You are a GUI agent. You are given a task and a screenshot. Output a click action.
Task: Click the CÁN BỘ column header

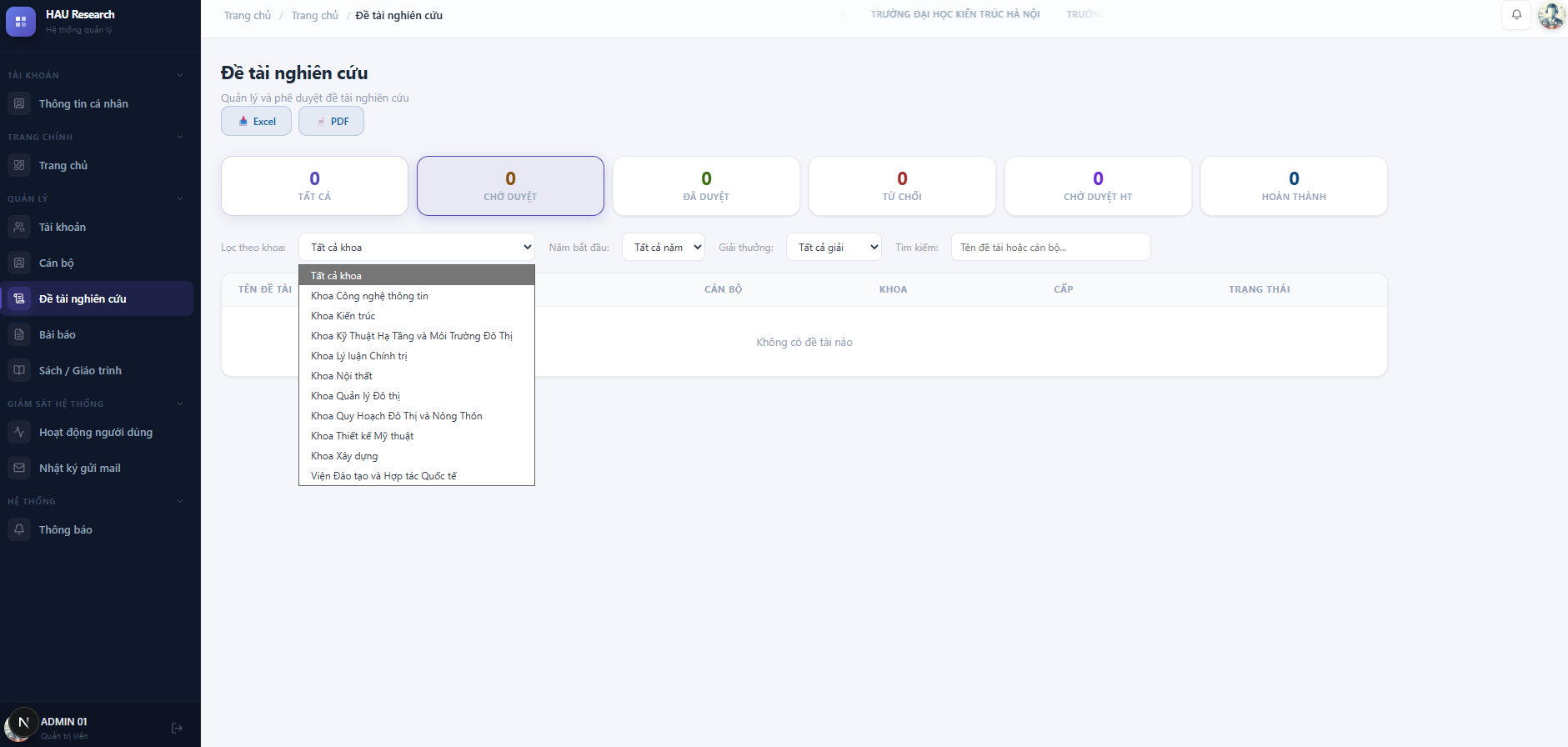pyautogui.click(x=723, y=289)
